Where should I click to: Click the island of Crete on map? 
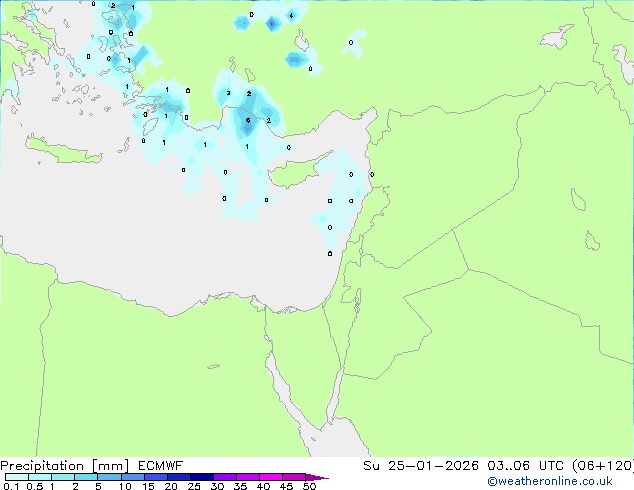(x=63, y=150)
